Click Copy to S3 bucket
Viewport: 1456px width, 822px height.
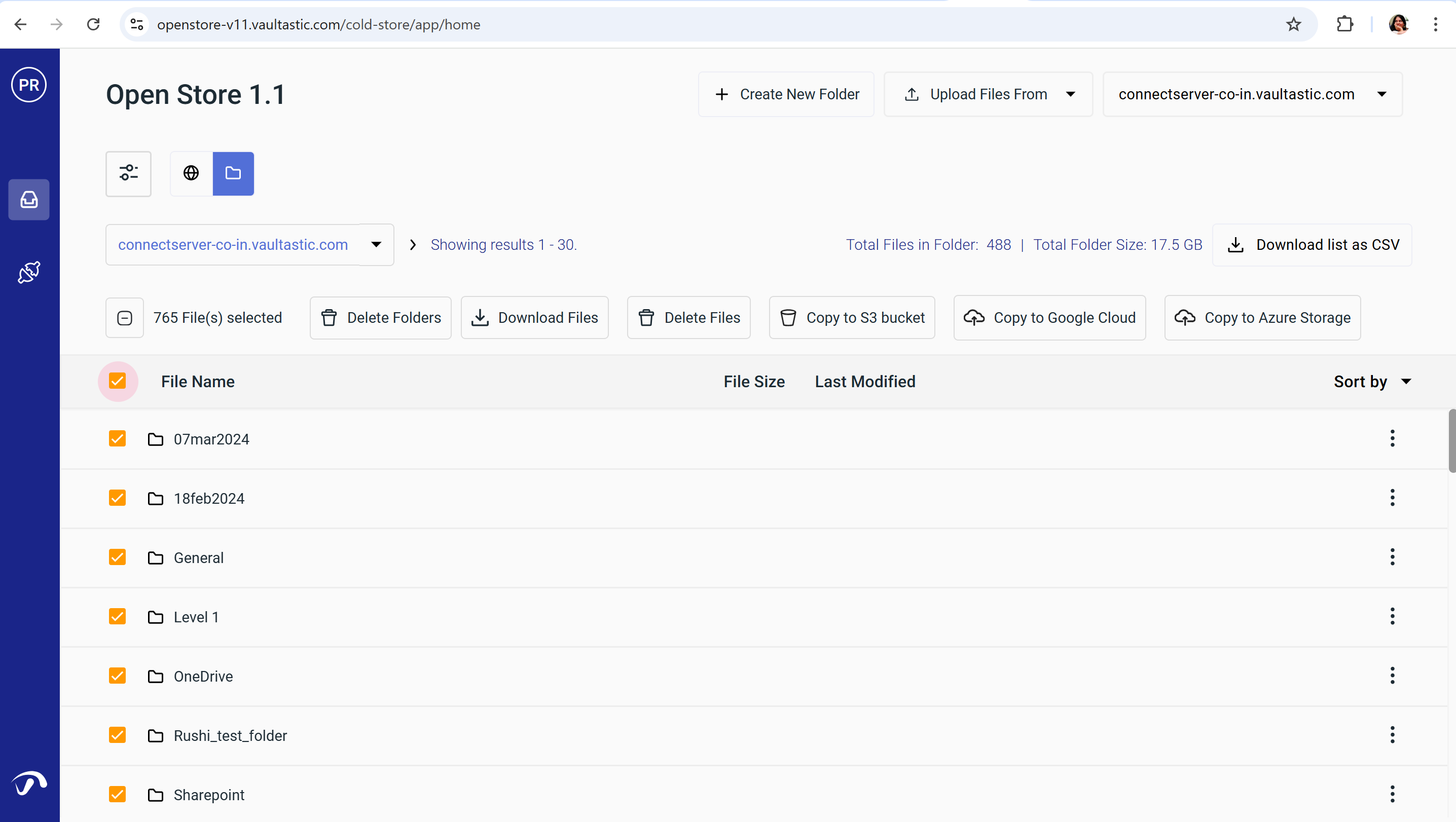852,318
